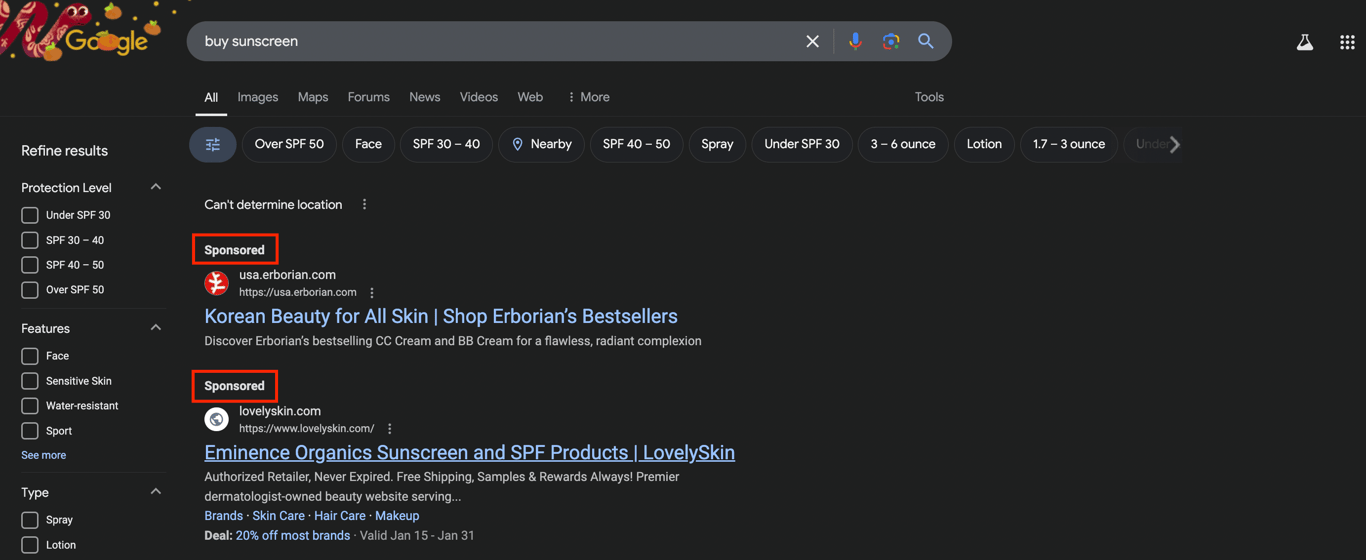This screenshot has width=1366, height=560.
Task: Check the Under SPF 30 checkbox
Action: coord(30,215)
